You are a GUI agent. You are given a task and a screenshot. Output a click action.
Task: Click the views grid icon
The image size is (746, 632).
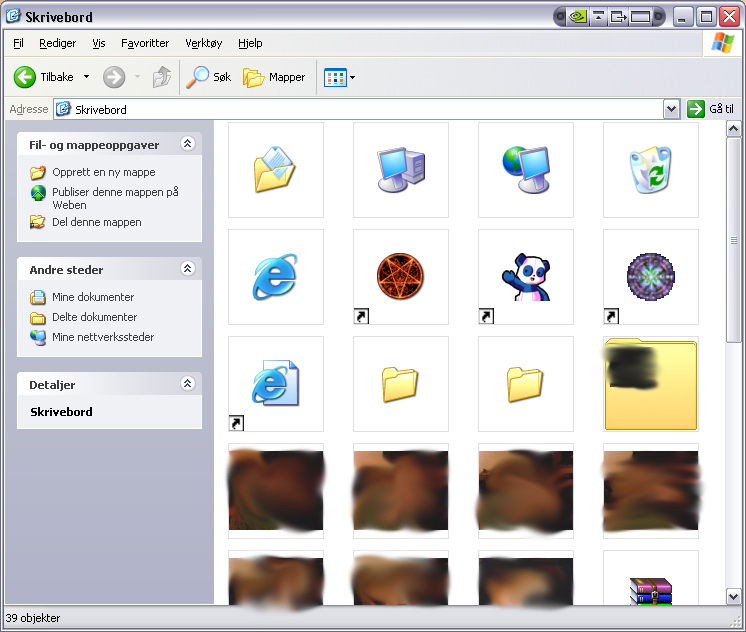[335, 77]
